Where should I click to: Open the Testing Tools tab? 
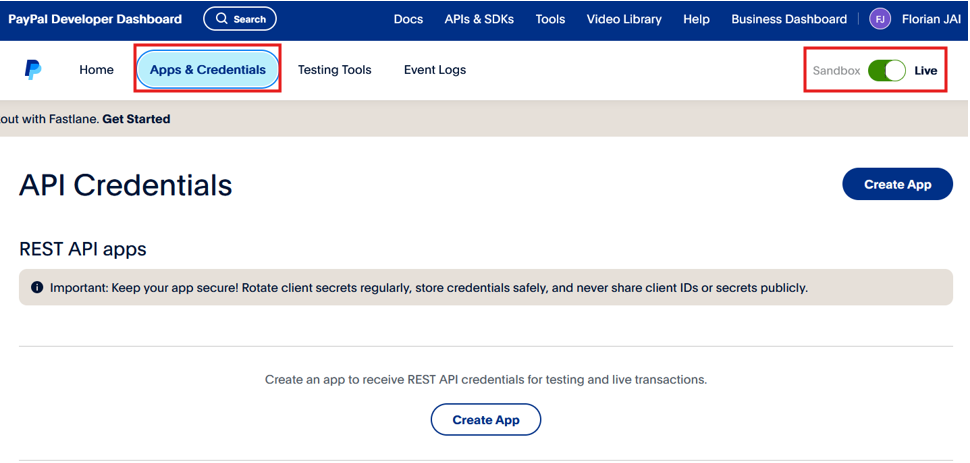[x=334, y=70]
